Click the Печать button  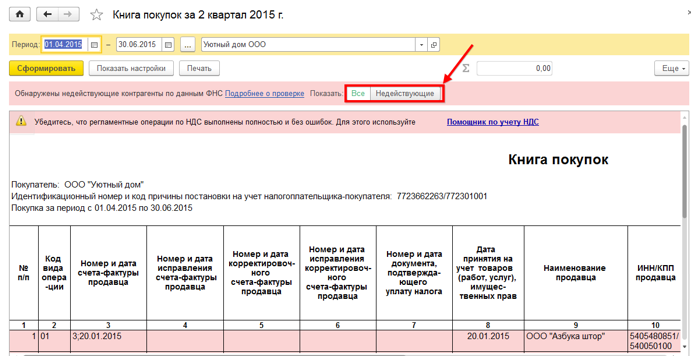coord(199,68)
